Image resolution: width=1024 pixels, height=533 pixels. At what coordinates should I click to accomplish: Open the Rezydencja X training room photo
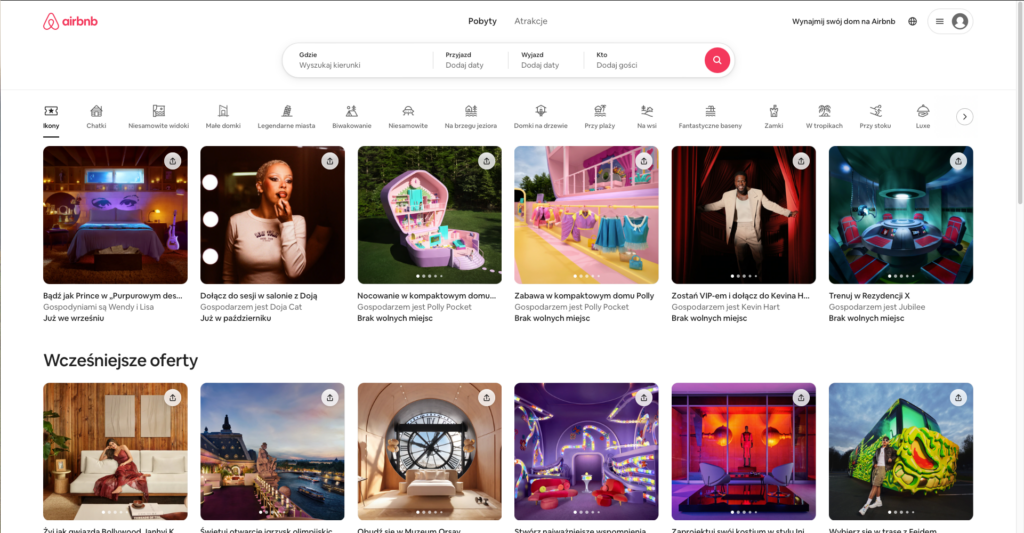click(901, 215)
